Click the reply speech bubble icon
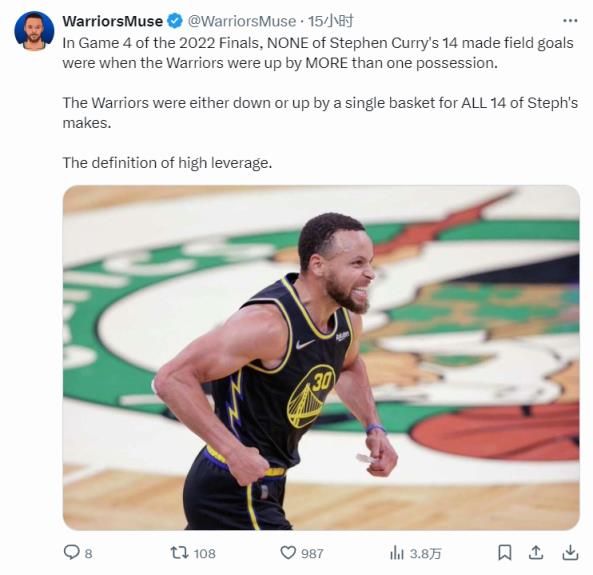Image resolution: width=593 pixels, height=575 pixels. coord(71,552)
